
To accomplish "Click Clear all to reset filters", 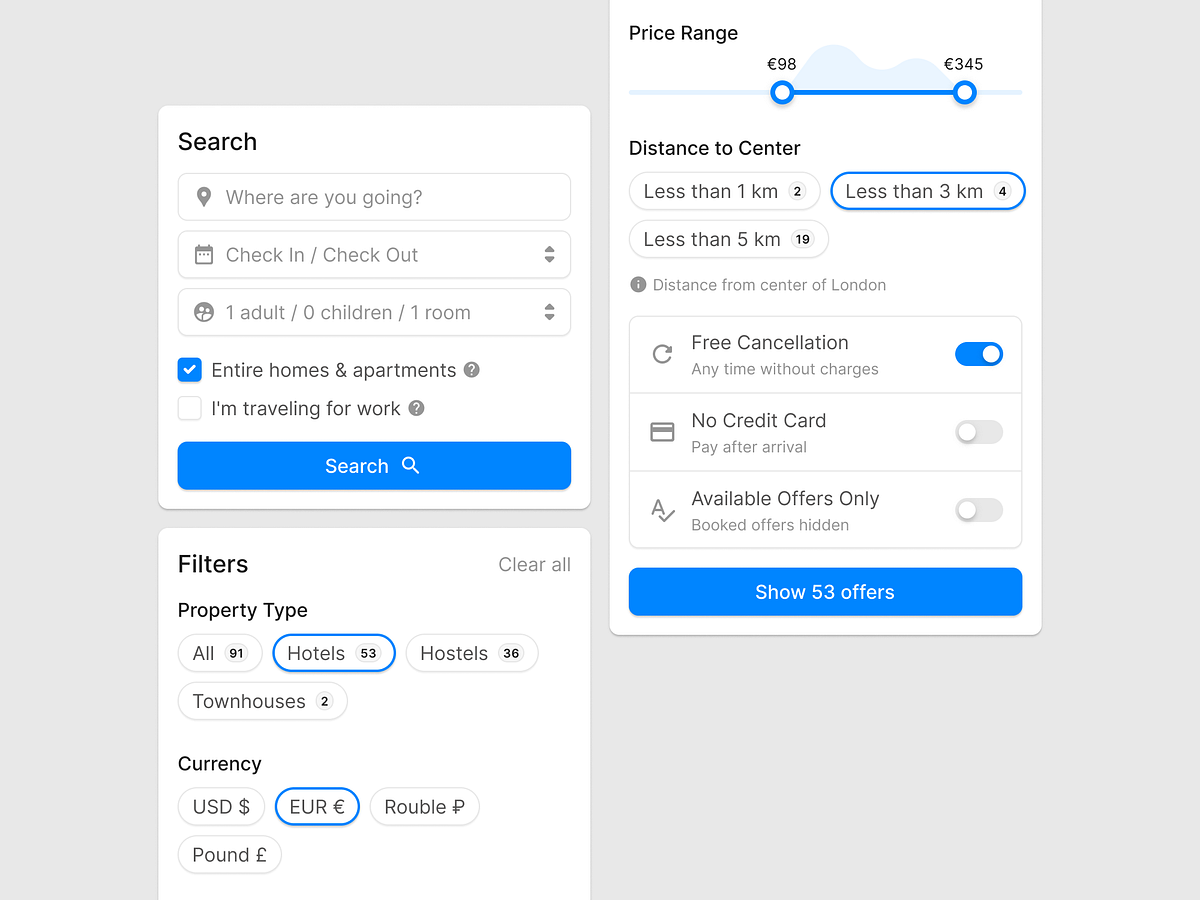I will pyautogui.click(x=534, y=564).
